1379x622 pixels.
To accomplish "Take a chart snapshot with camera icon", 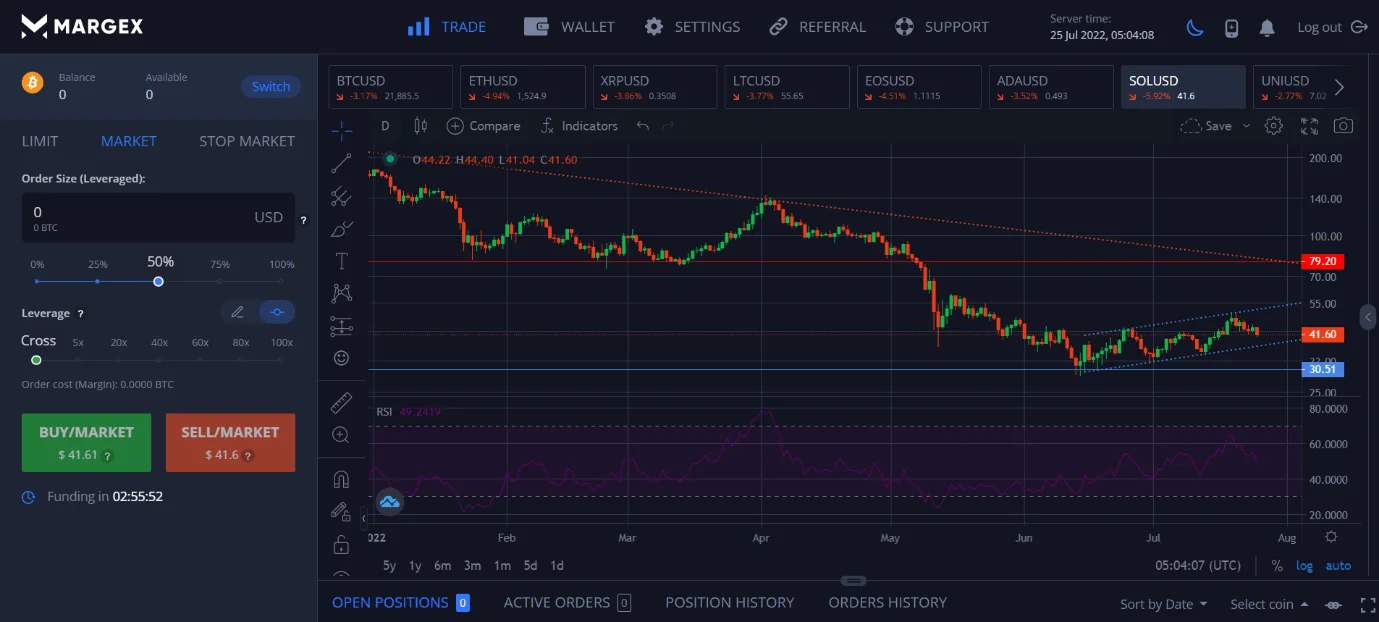I will (1343, 126).
